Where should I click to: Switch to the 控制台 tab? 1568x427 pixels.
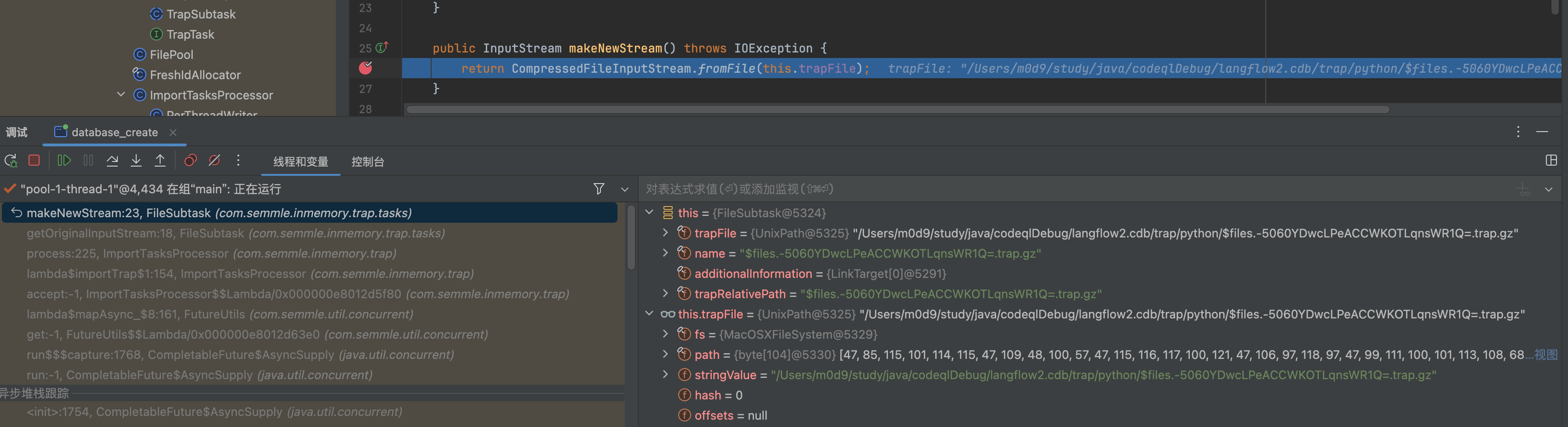pos(368,162)
